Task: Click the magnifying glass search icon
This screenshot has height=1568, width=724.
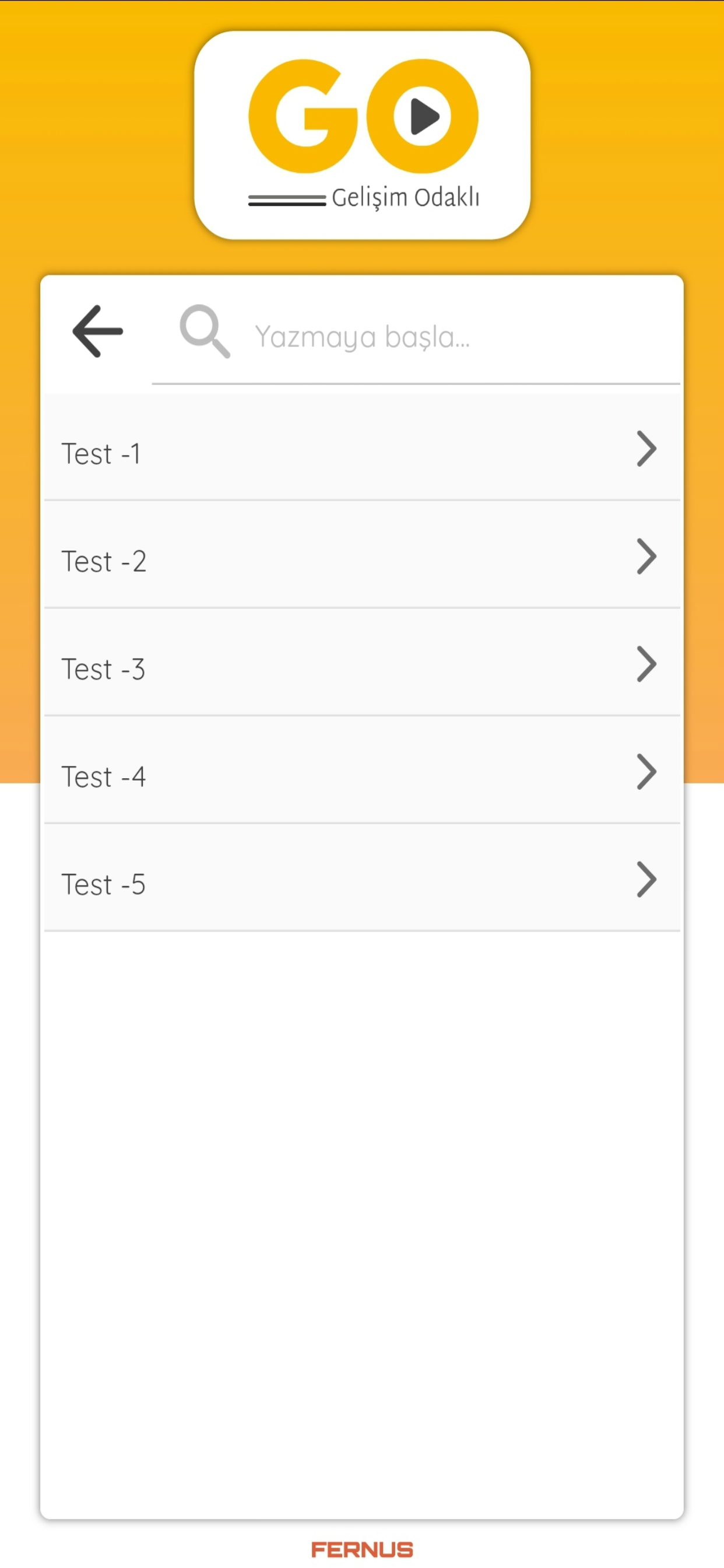Action: (x=205, y=331)
